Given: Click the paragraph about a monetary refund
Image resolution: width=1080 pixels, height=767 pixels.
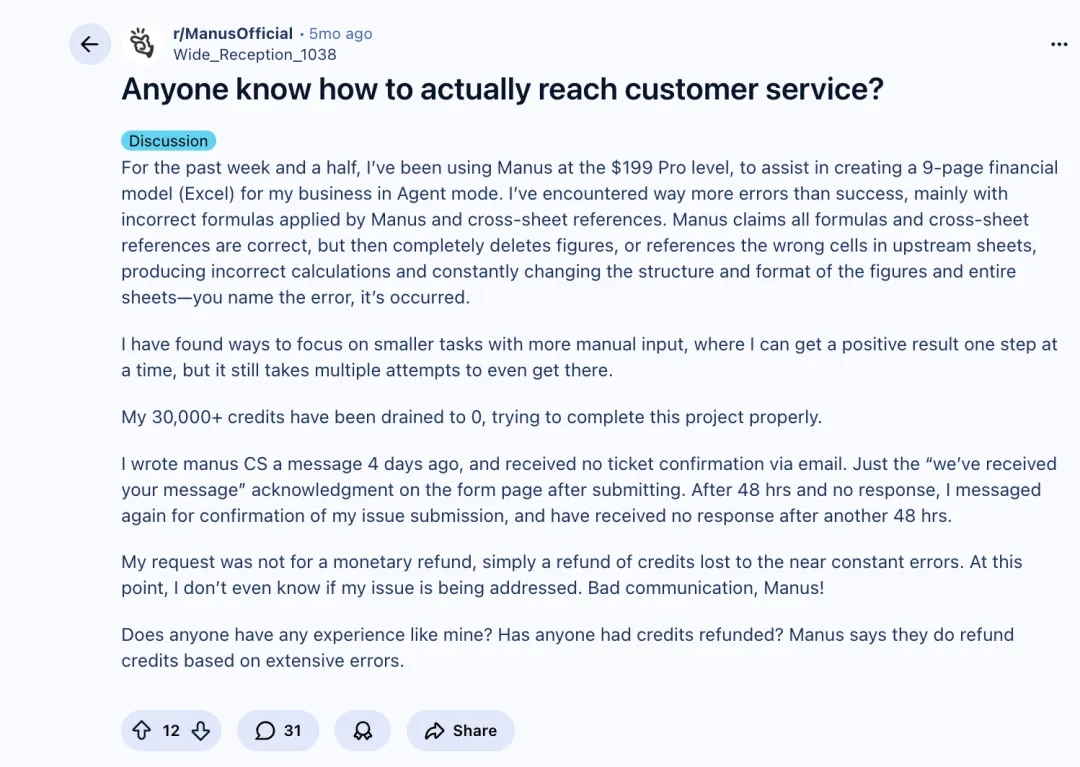Looking at the screenshot, I should coord(572,575).
